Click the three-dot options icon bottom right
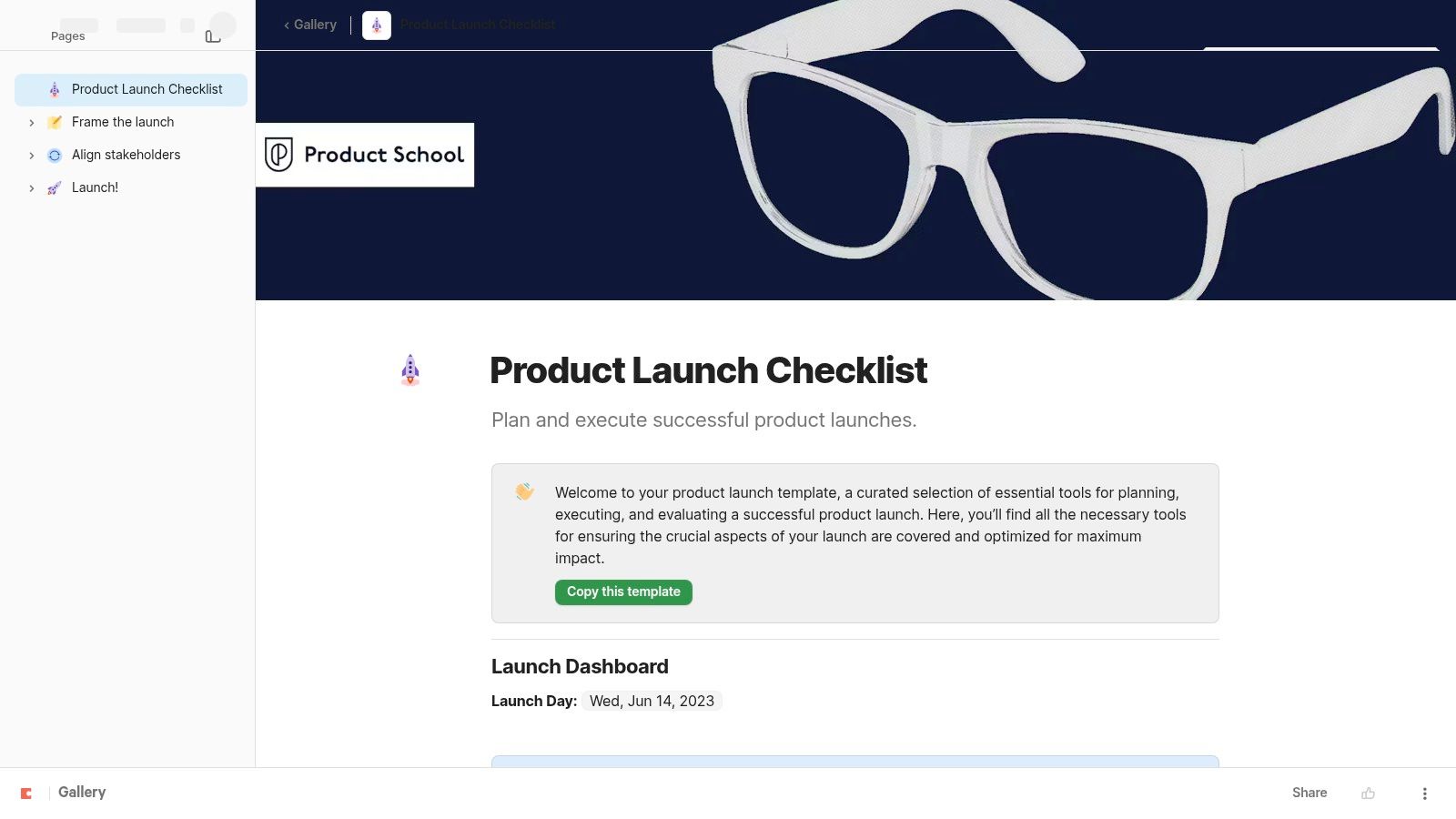The width and height of the screenshot is (1456, 819). [x=1425, y=792]
